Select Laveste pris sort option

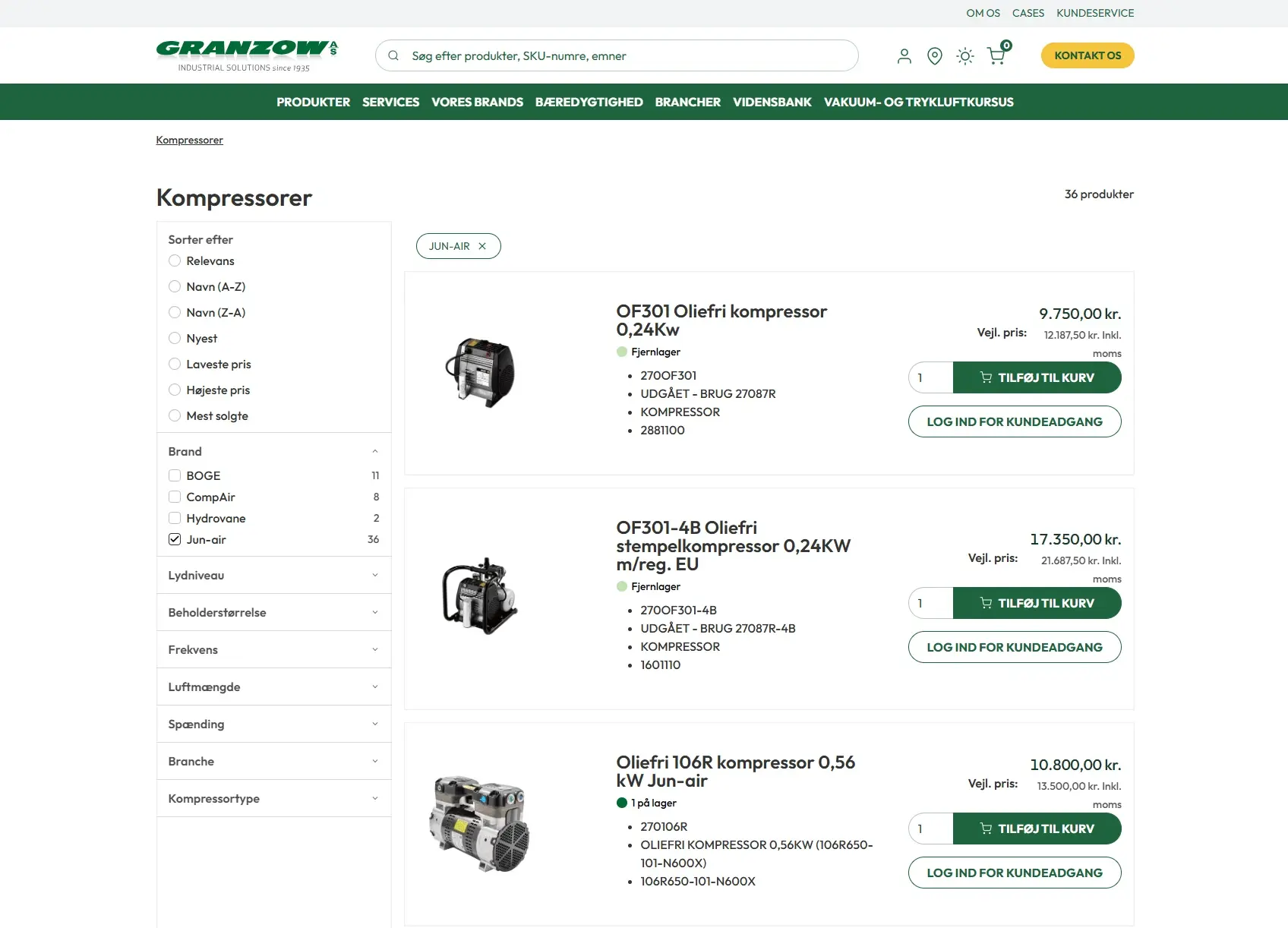tap(175, 364)
